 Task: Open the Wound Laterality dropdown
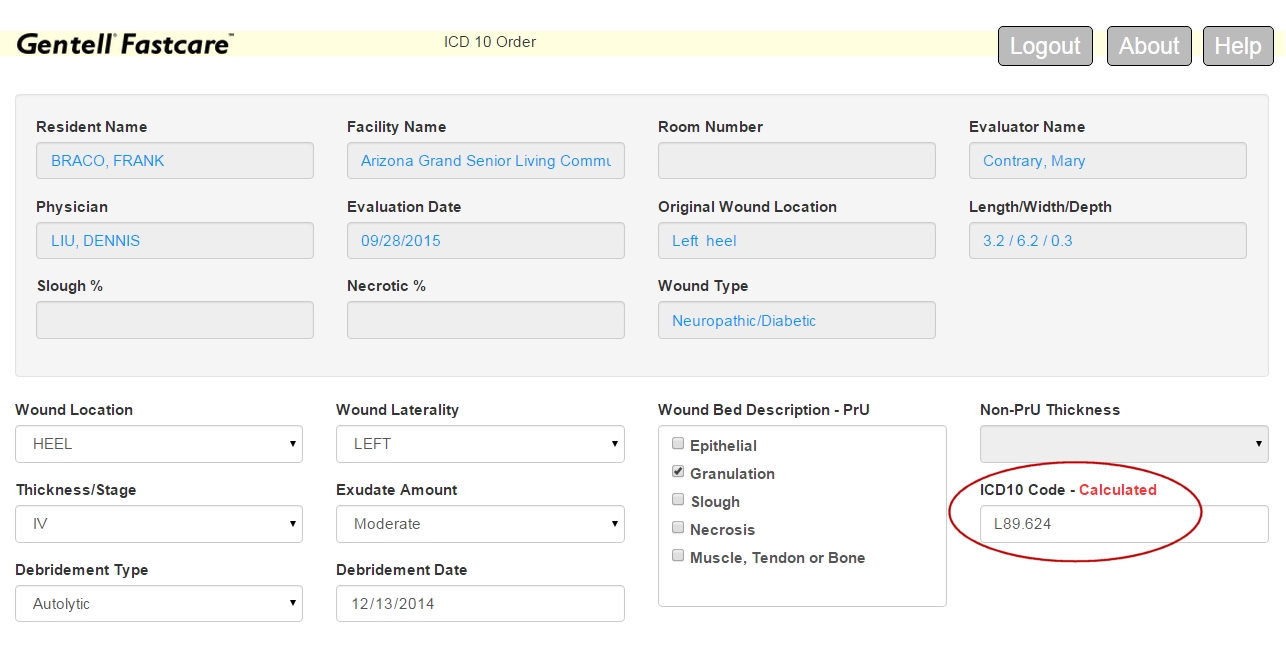coord(479,443)
